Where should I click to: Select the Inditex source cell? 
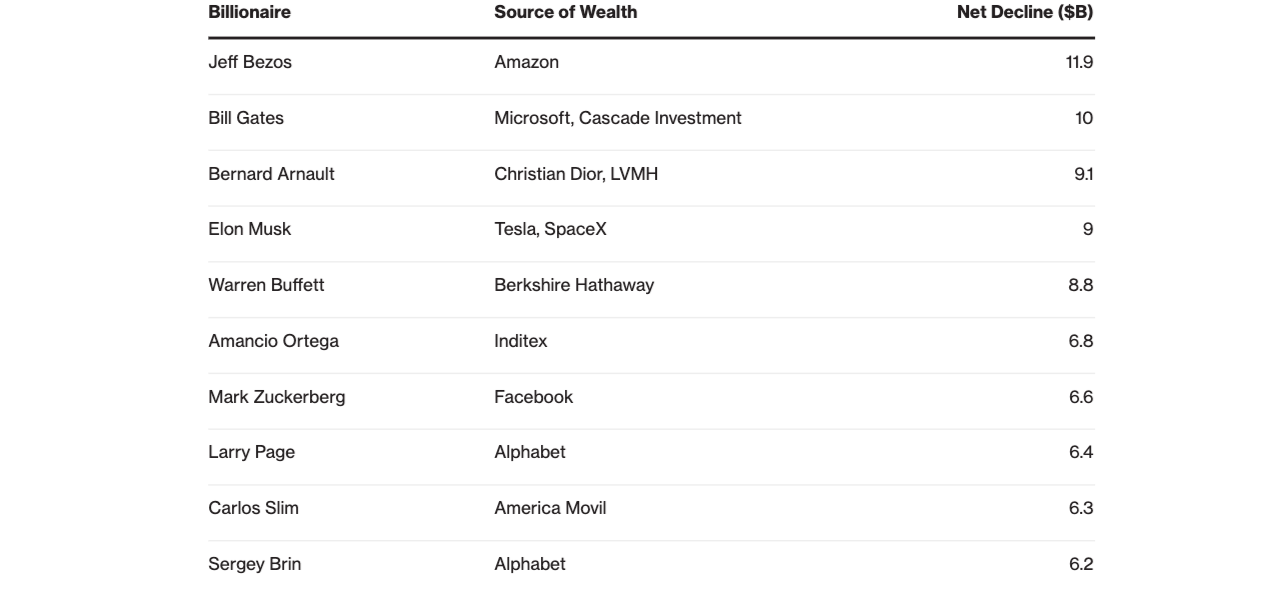(521, 341)
